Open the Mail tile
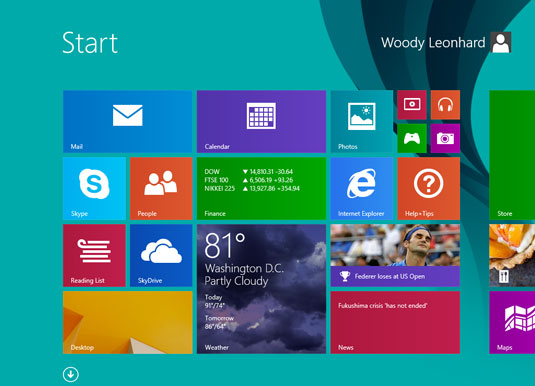The width and height of the screenshot is (535, 386). point(128,121)
